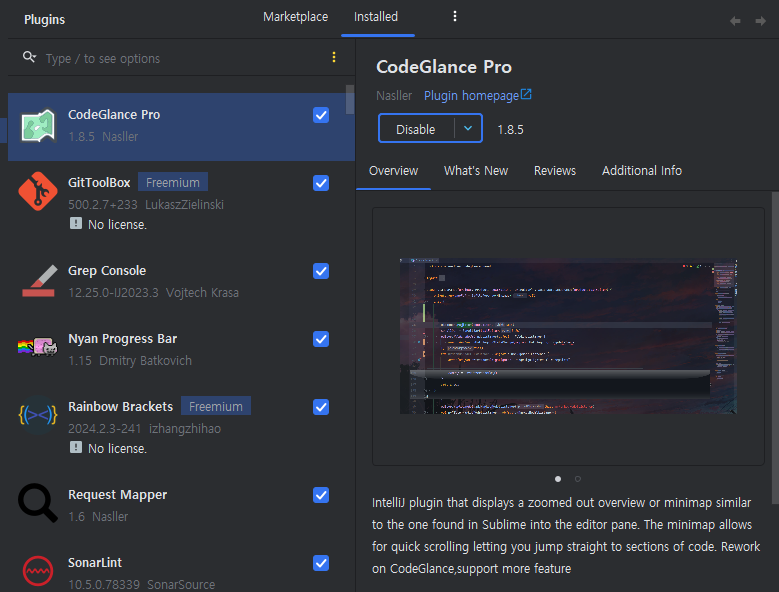Uncheck the Request Mapper plugin checkbox
Viewport: 779px width, 592px height.
click(x=321, y=495)
